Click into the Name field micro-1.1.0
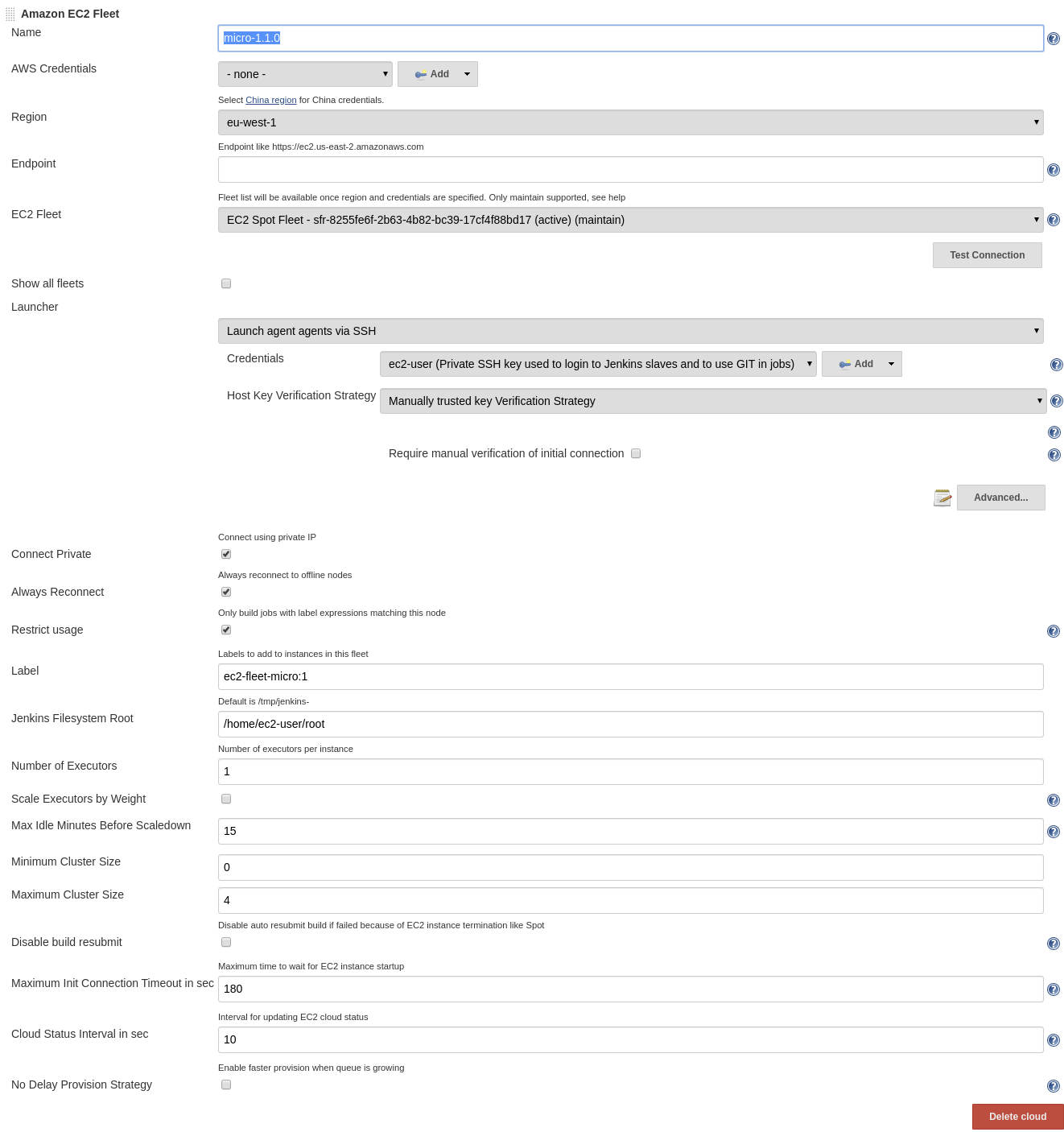The width and height of the screenshot is (1064, 1132). tap(631, 38)
